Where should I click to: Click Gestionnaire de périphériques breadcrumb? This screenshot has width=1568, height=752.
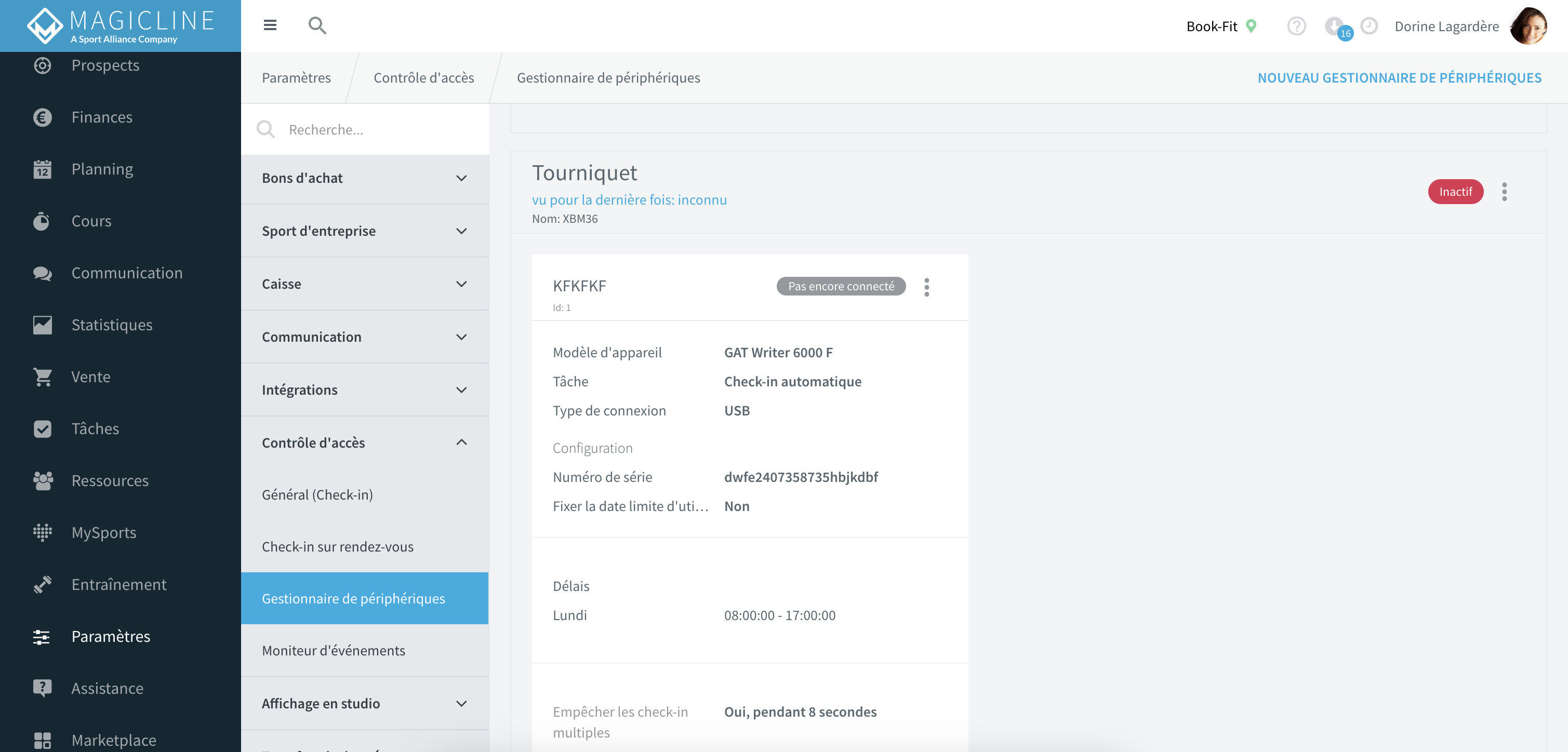(608, 78)
